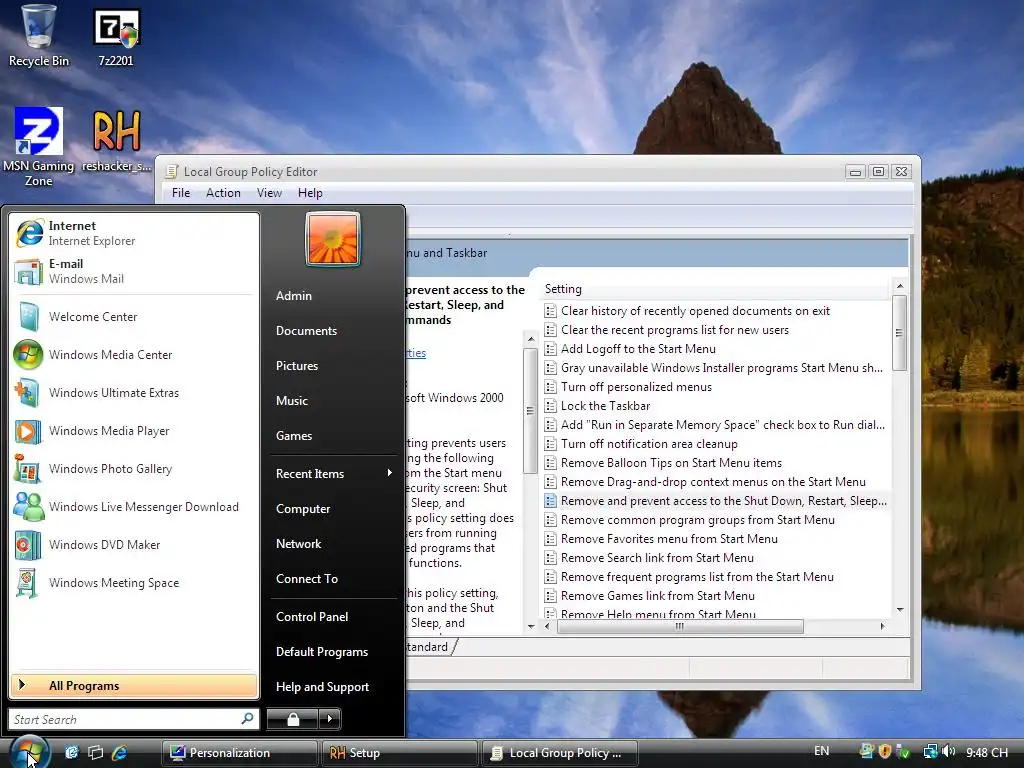The width and height of the screenshot is (1024, 768).
Task: Open Help and Support
Action: [x=323, y=687]
